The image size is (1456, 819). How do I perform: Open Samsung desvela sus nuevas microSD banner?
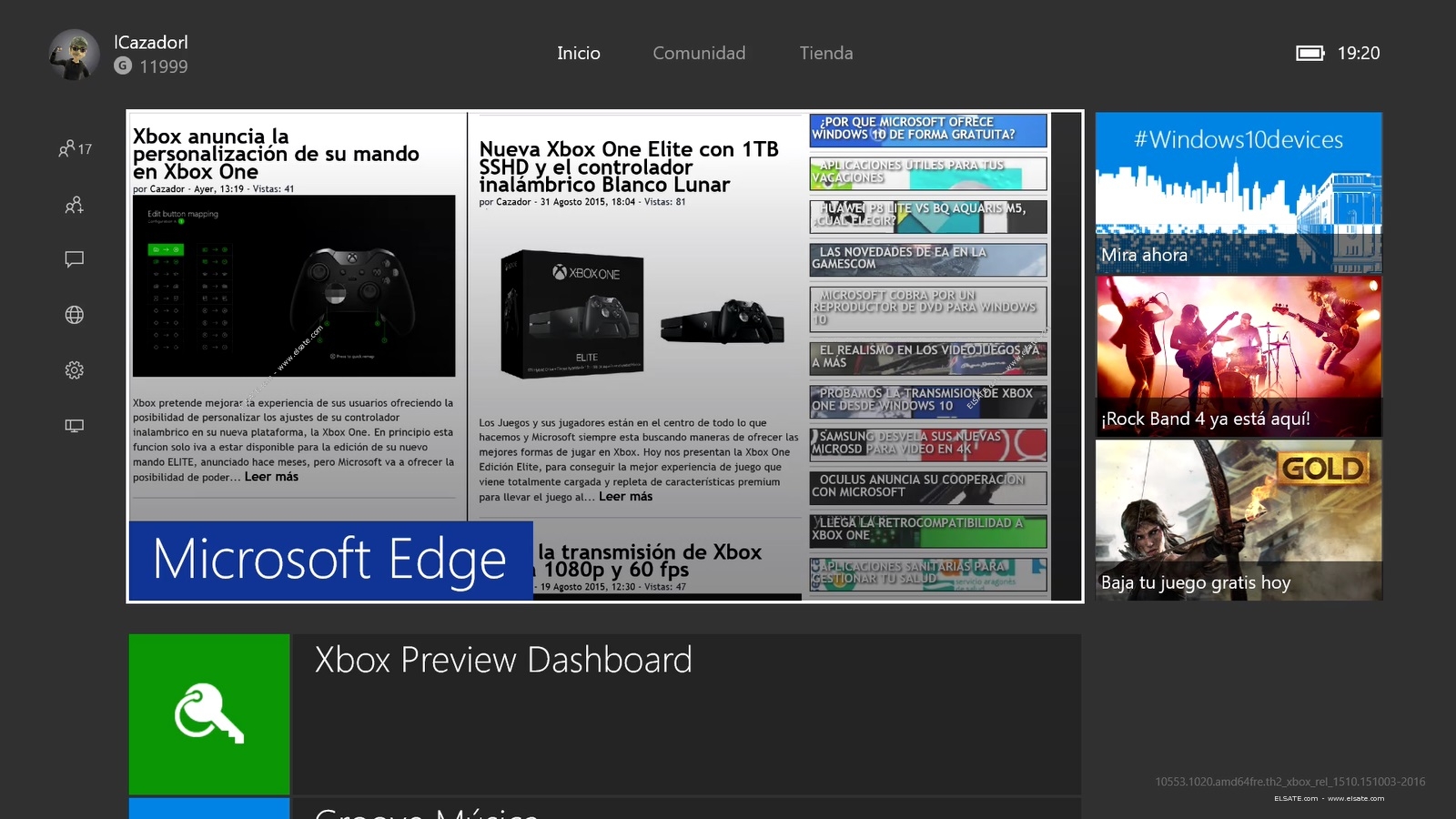928,445
